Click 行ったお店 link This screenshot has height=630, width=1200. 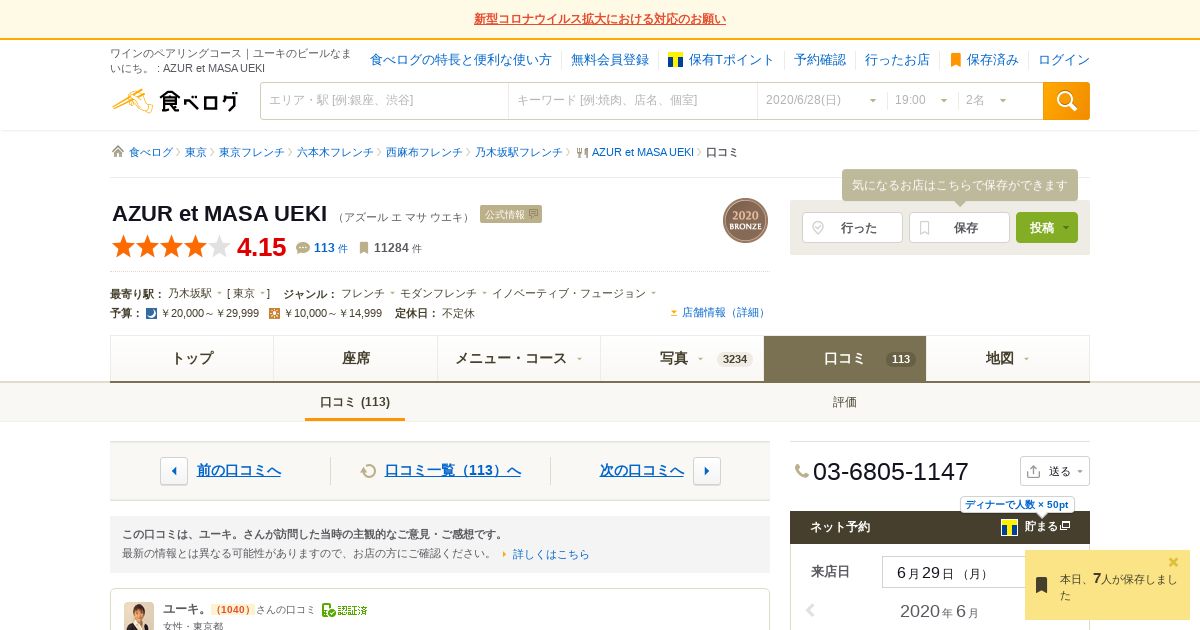[897, 60]
